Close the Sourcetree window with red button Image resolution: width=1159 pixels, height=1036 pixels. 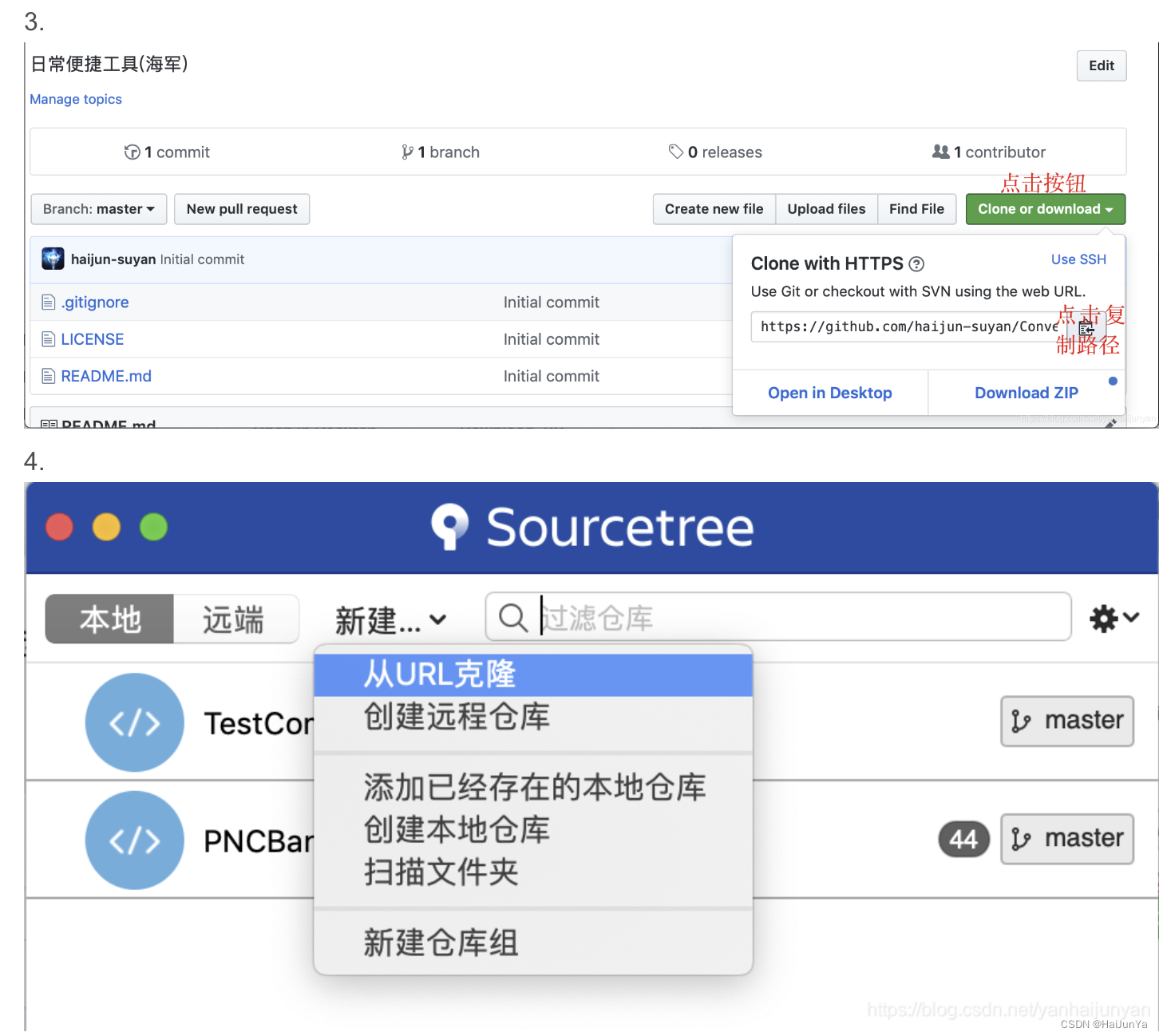tap(60, 527)
